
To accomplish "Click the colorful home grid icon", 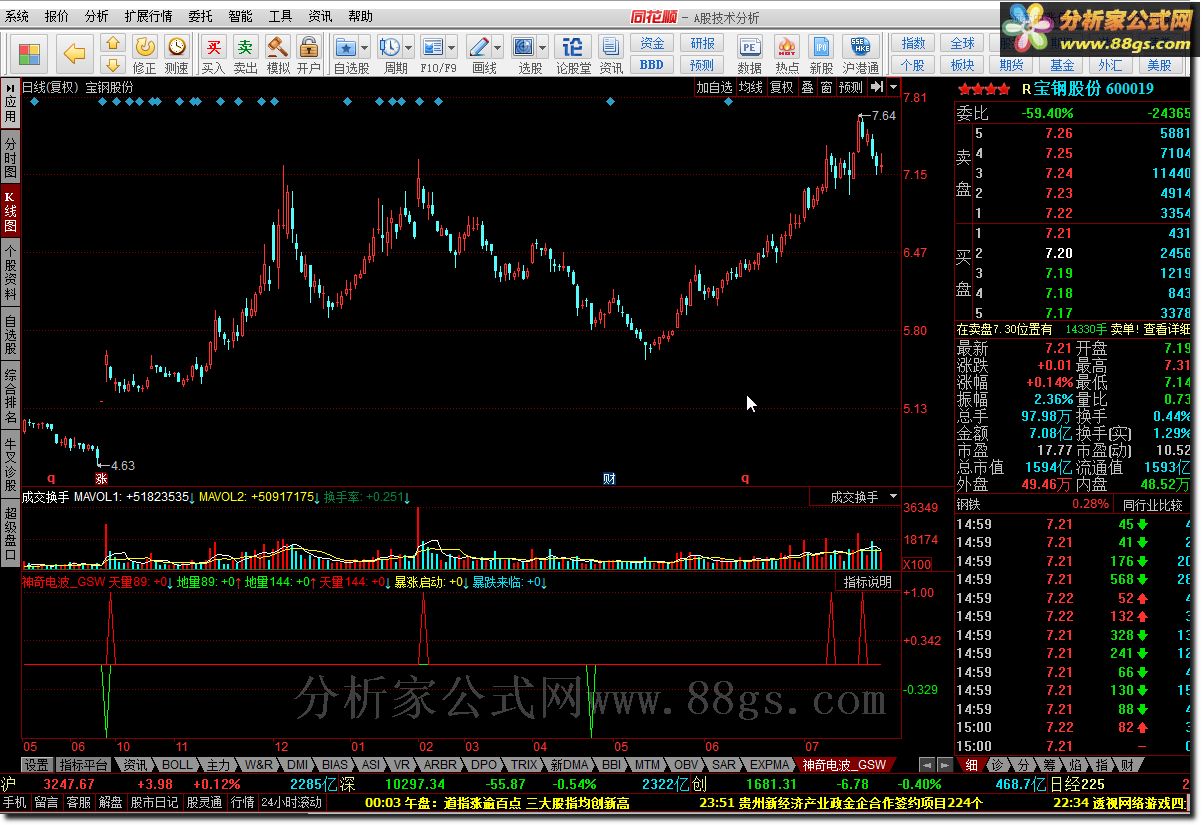I will click(29, 54).
